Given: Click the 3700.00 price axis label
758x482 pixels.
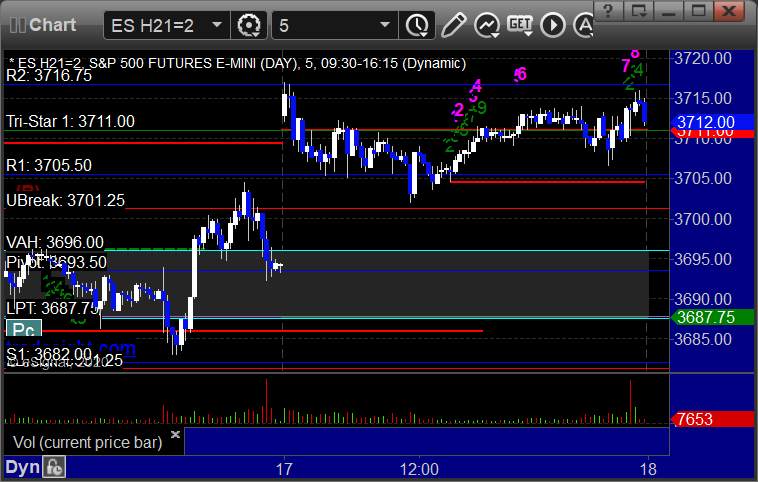Looking at the screenshot, I should 703,219.
